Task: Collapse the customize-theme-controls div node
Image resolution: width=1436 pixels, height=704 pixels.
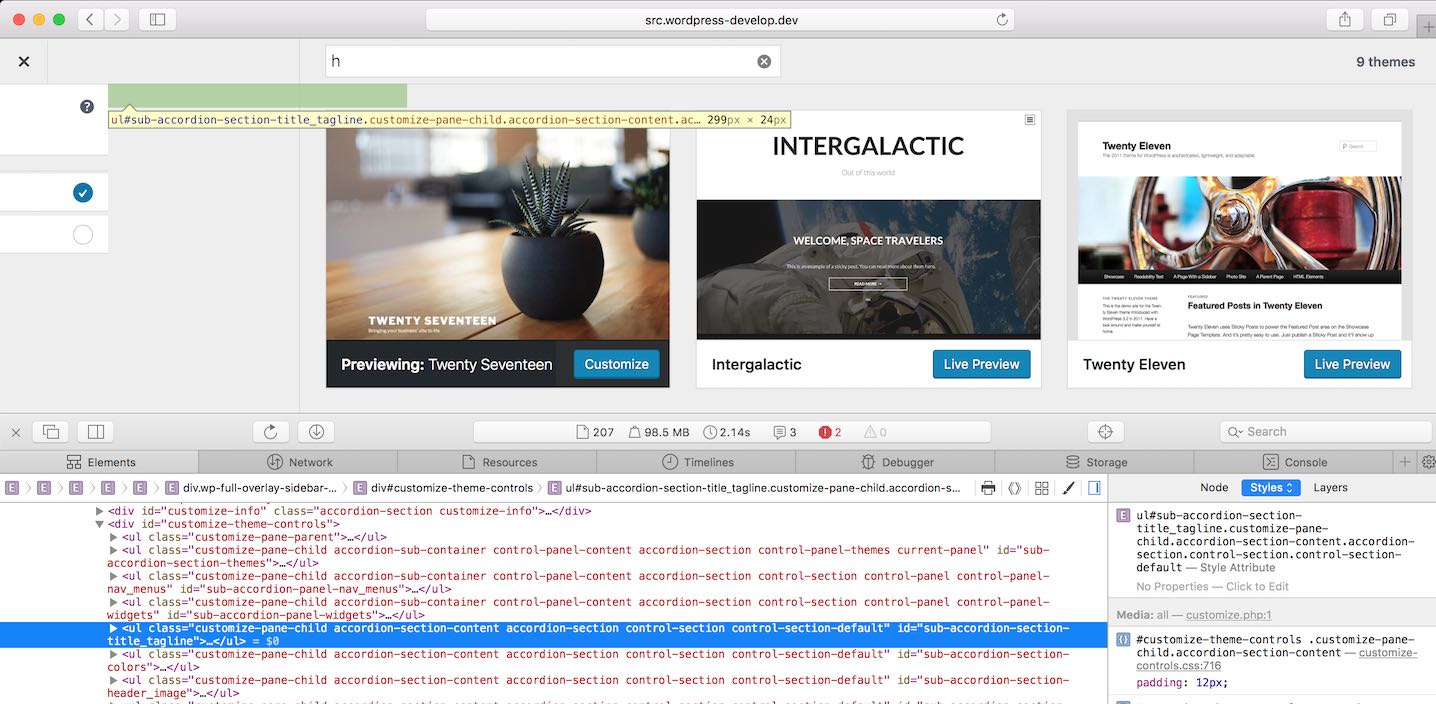Action: coord(100,524)
